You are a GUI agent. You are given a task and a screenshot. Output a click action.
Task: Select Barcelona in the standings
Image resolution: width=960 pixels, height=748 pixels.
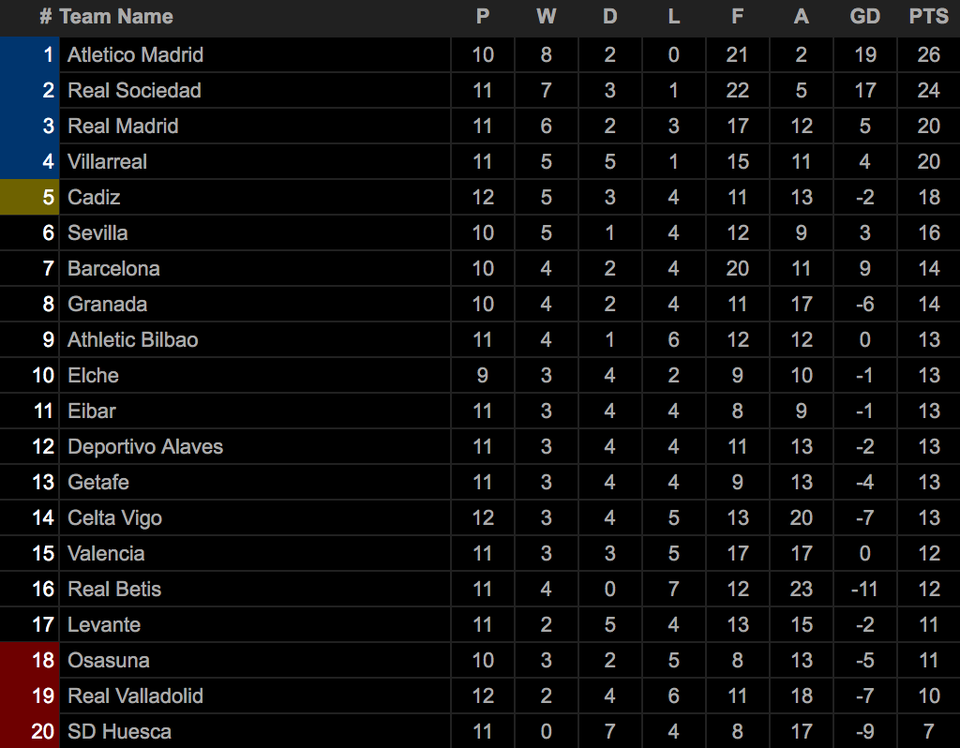[x=113, y=269]
